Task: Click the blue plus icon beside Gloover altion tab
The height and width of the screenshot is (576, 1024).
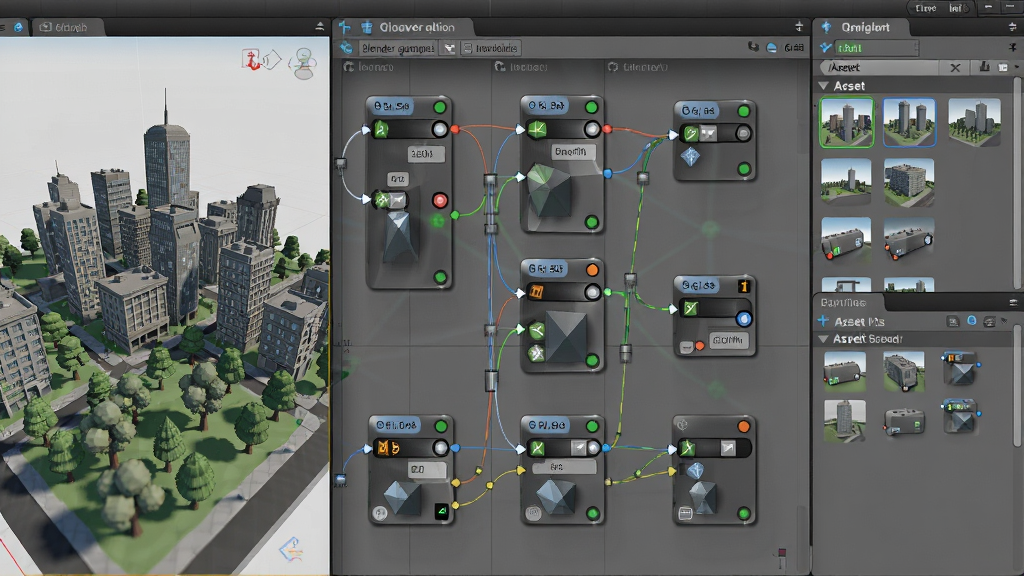Action: [345, 27]
